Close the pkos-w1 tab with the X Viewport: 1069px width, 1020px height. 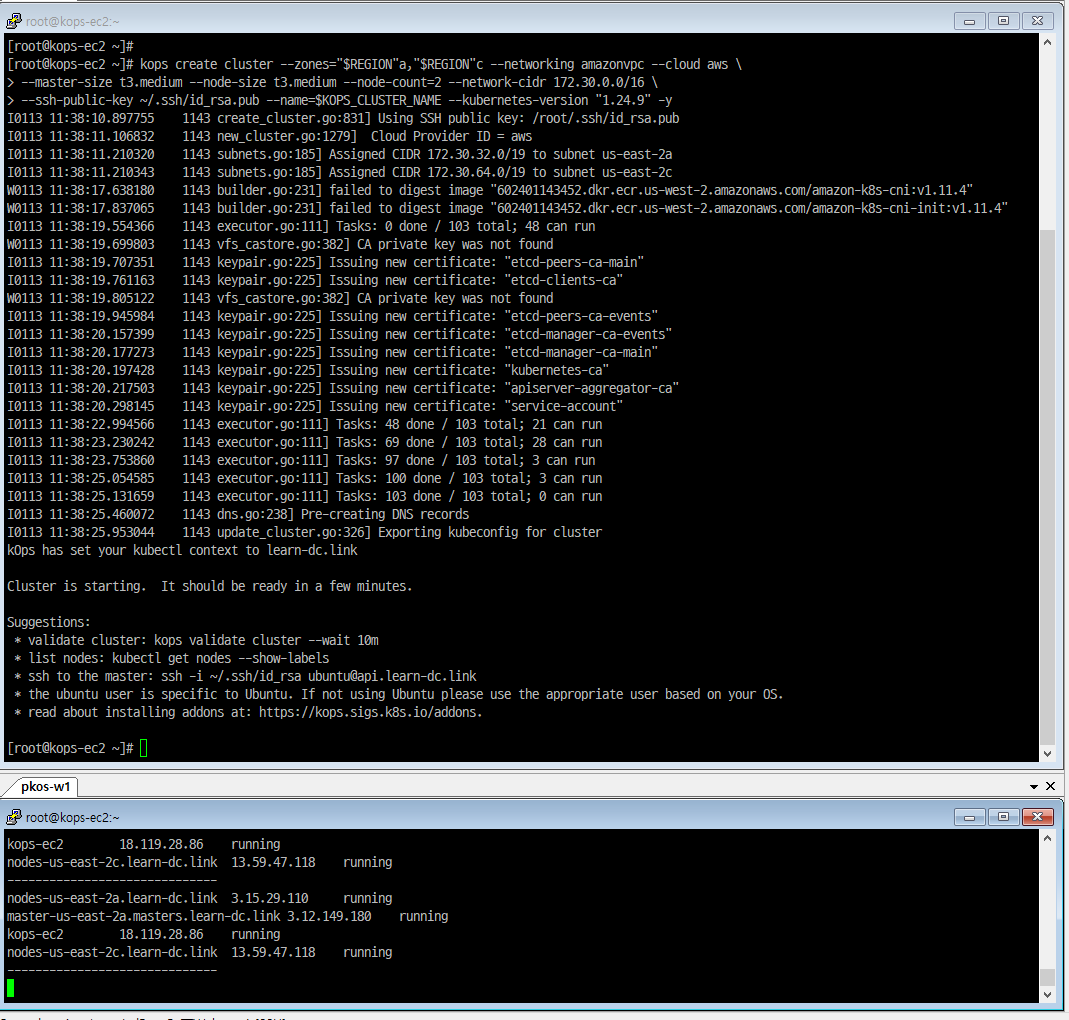coord(1051,786)
